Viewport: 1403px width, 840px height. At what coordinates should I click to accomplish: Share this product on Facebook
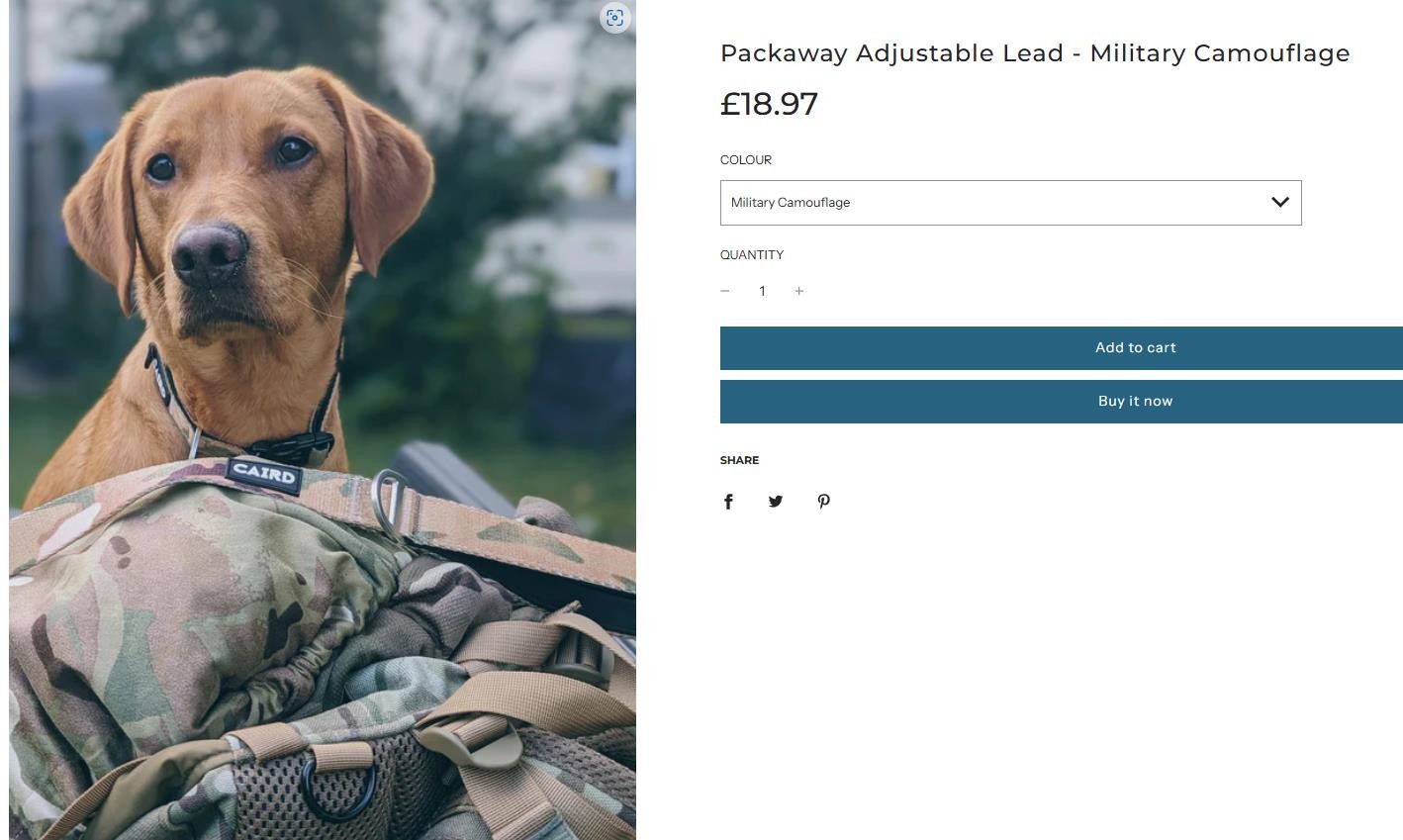click(728, 502)
